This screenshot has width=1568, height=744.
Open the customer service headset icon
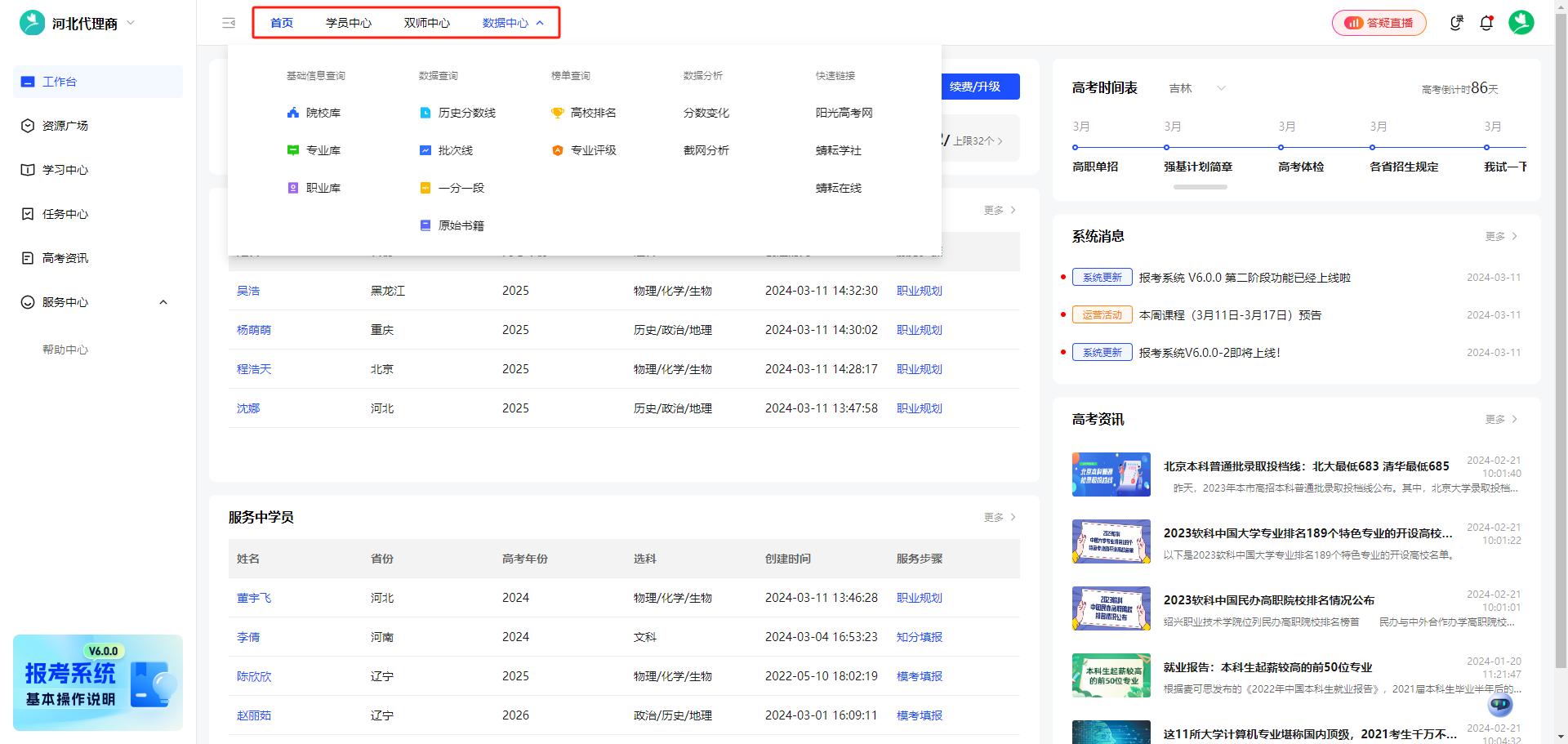click(x=1456, y=23)
